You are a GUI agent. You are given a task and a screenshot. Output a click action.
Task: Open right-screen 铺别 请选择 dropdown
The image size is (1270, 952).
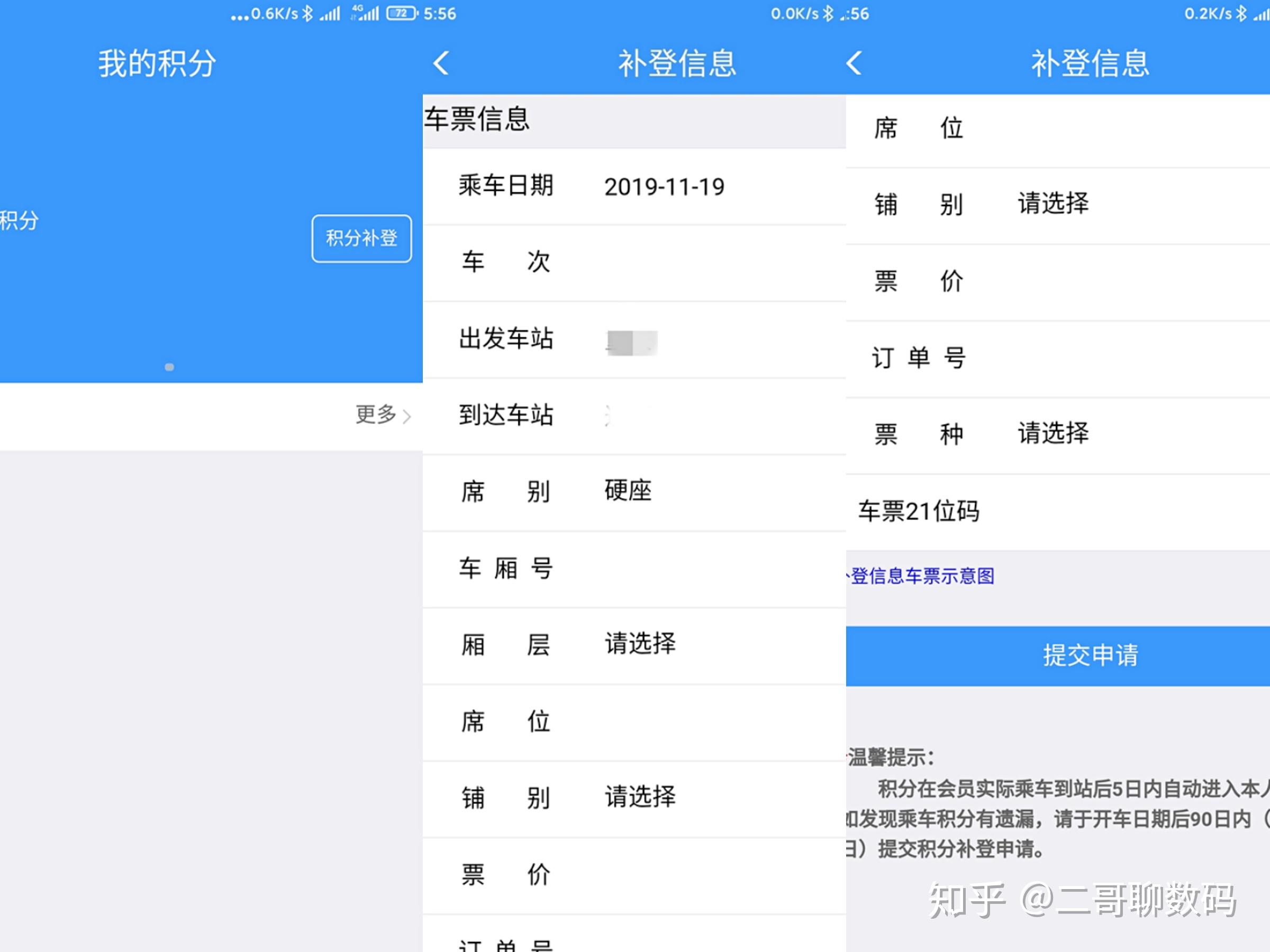tap(1058, 205)
